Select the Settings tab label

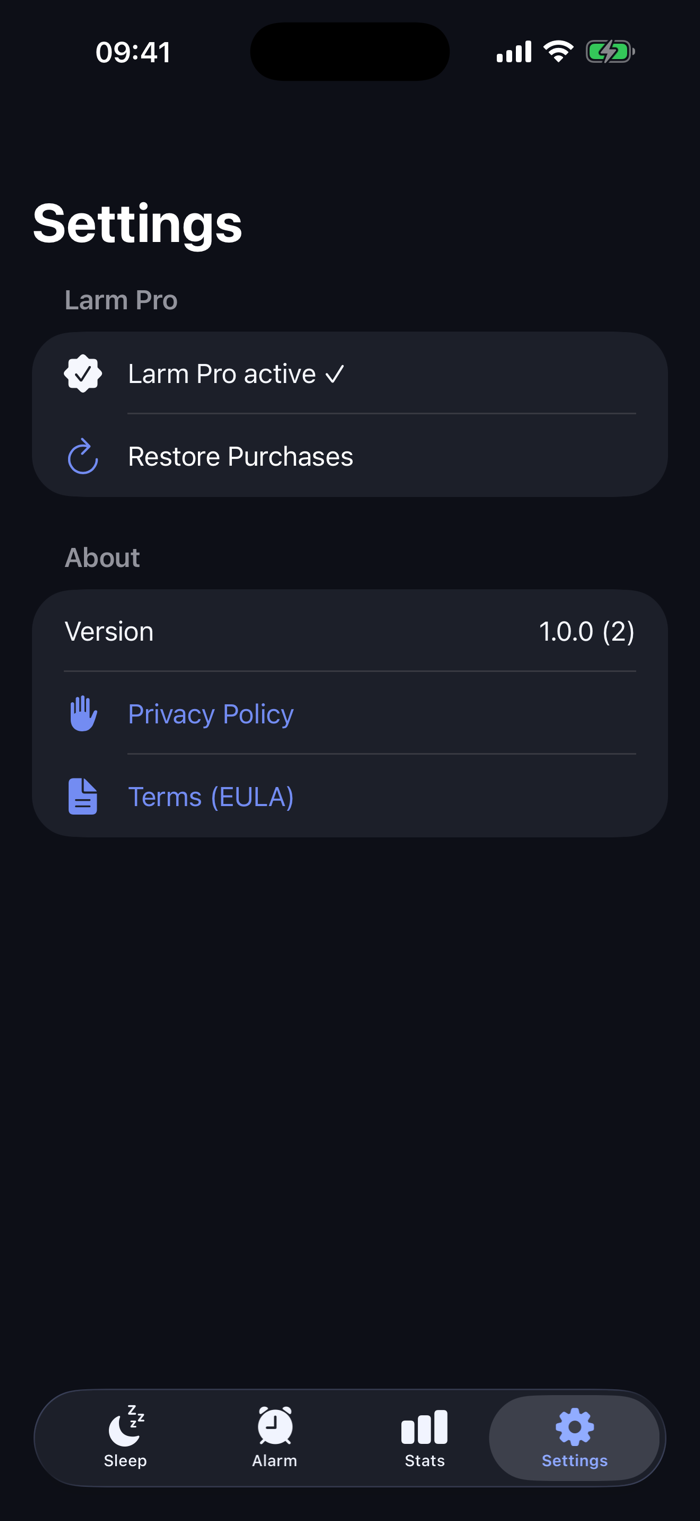tap(575, 1461)
